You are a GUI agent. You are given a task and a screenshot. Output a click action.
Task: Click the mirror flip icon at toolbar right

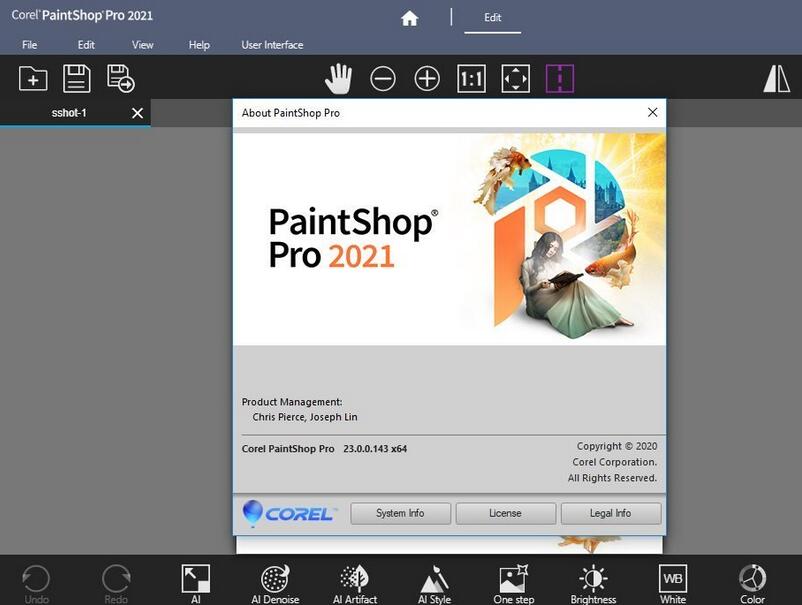pyautogui.click(x=776, y=79)
